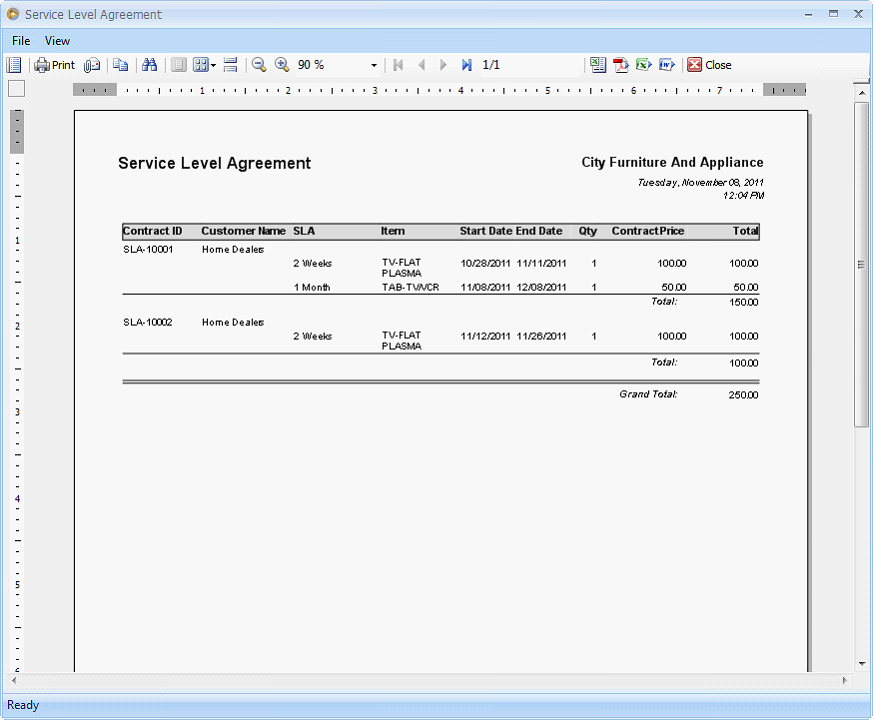Click the 1/1 page indicator
The height and width of the screenshot is (721, 874).
tap(491, 65)
